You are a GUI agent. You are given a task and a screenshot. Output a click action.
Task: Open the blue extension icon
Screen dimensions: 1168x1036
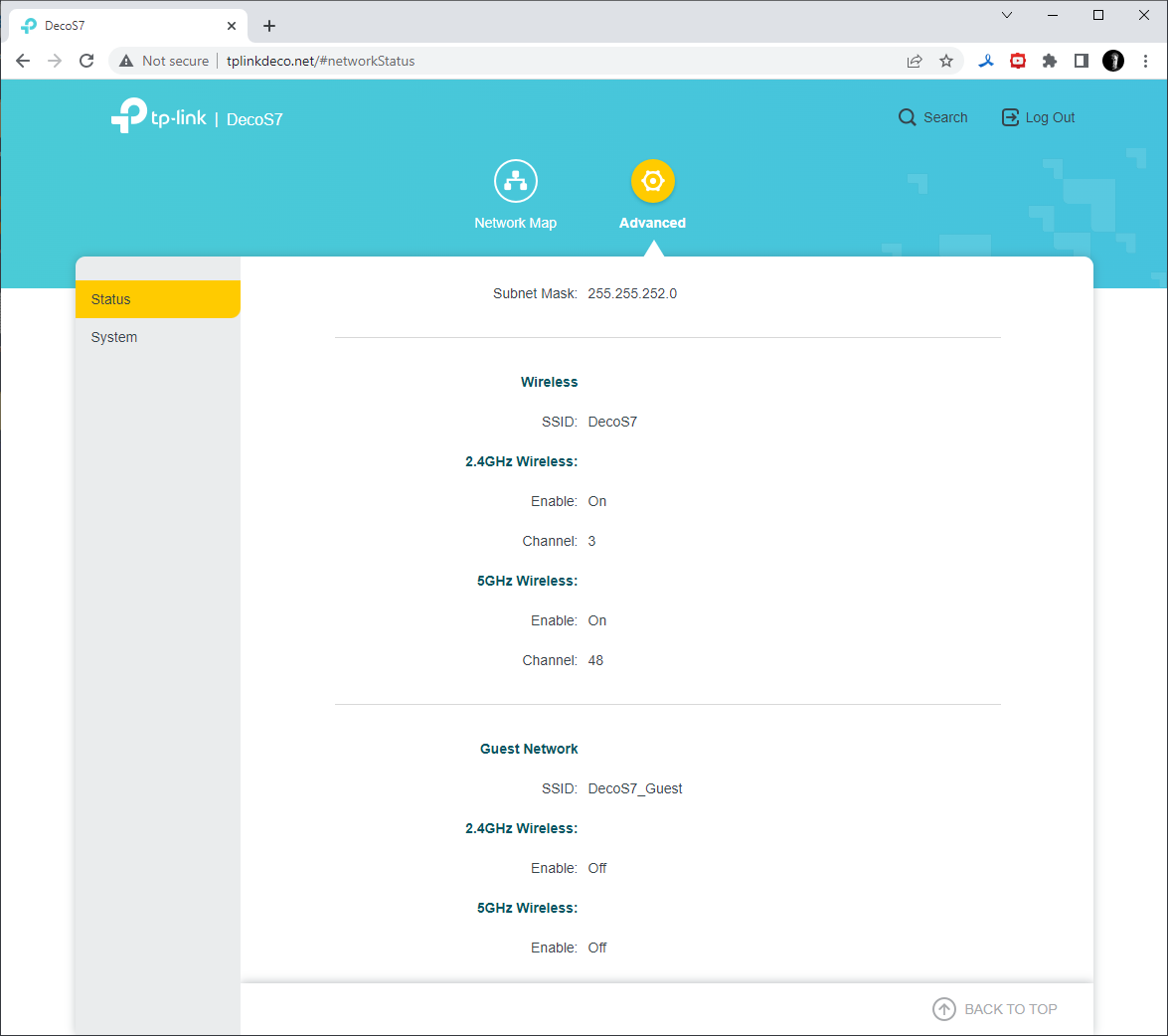click(986, 61)
